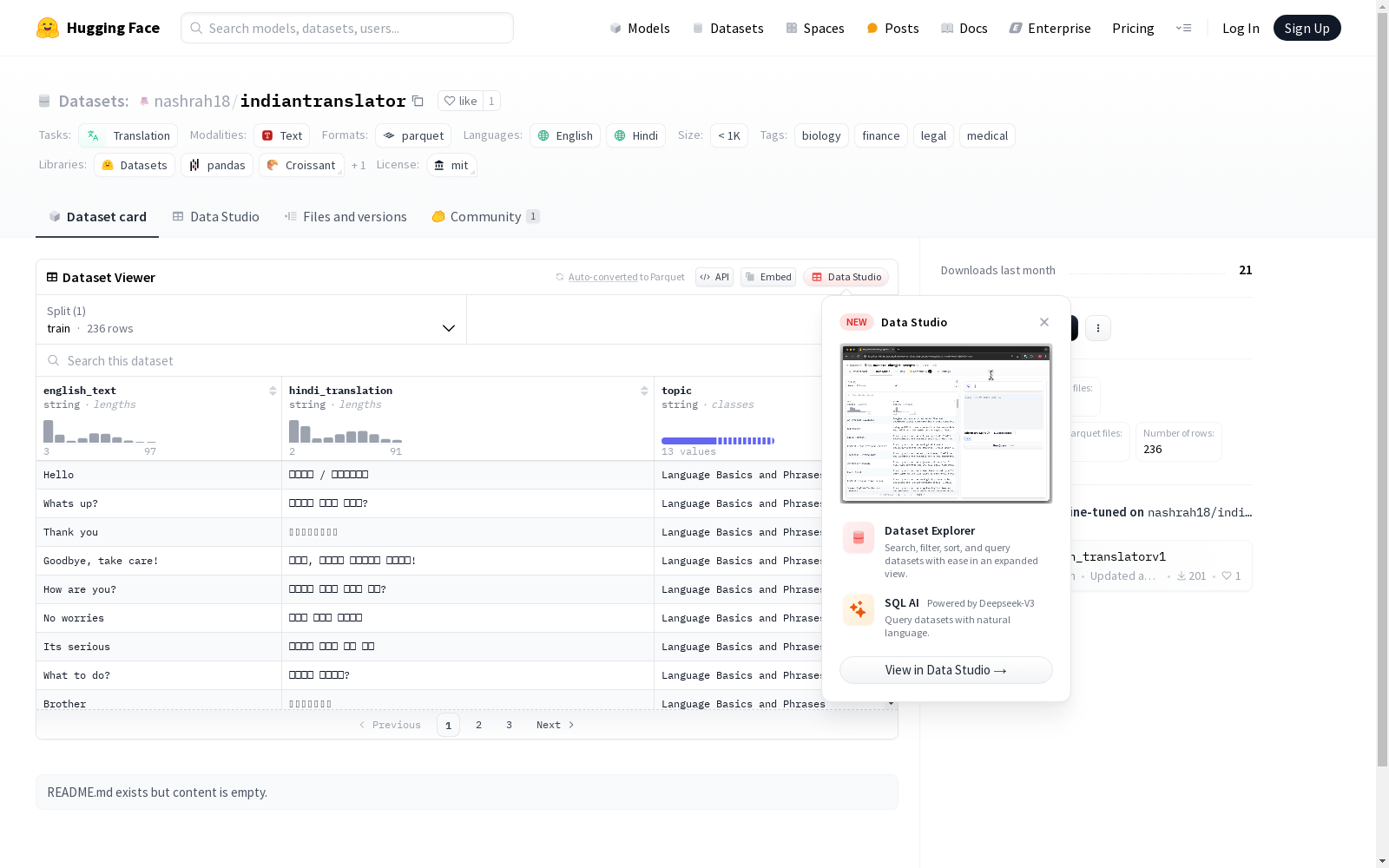
Task: Expand the Split train dropdown
Action: (x=252, y=319)
